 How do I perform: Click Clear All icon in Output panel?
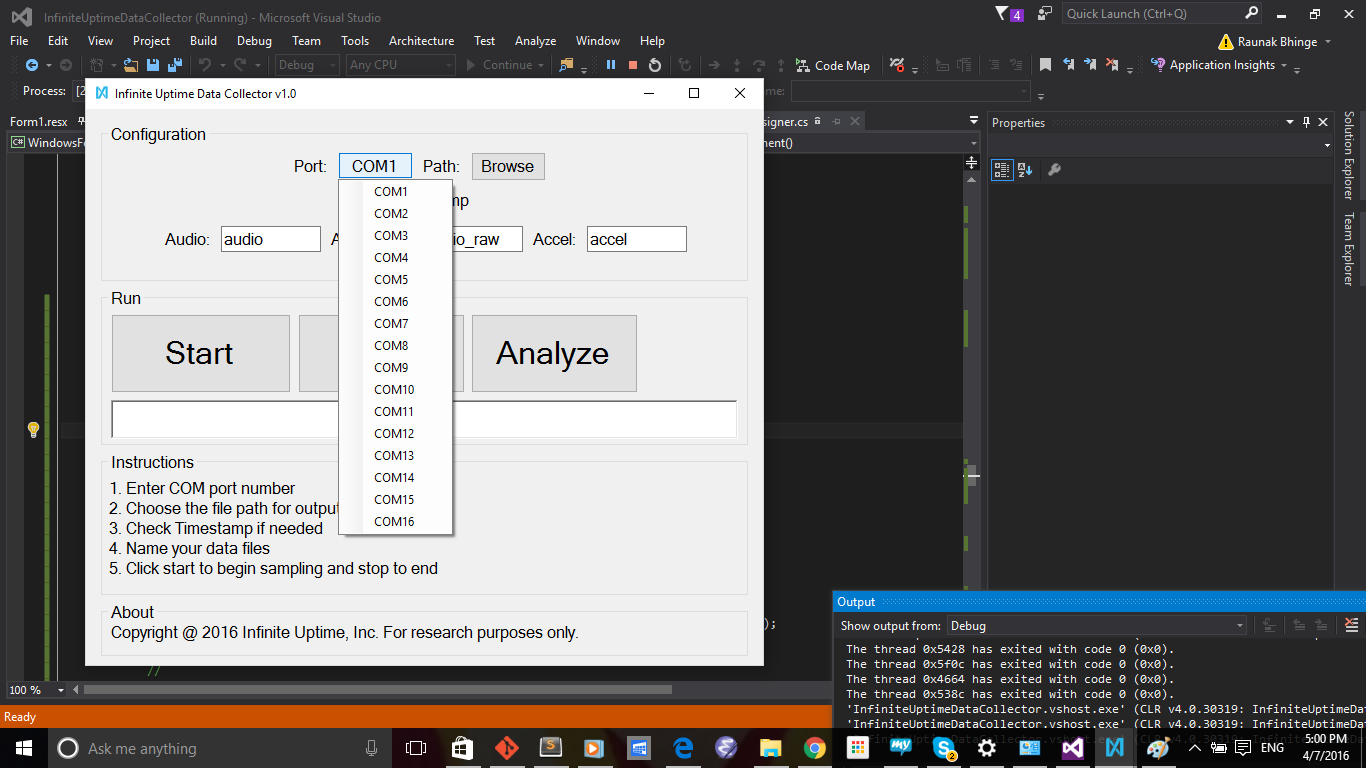tap(1352, 625)
